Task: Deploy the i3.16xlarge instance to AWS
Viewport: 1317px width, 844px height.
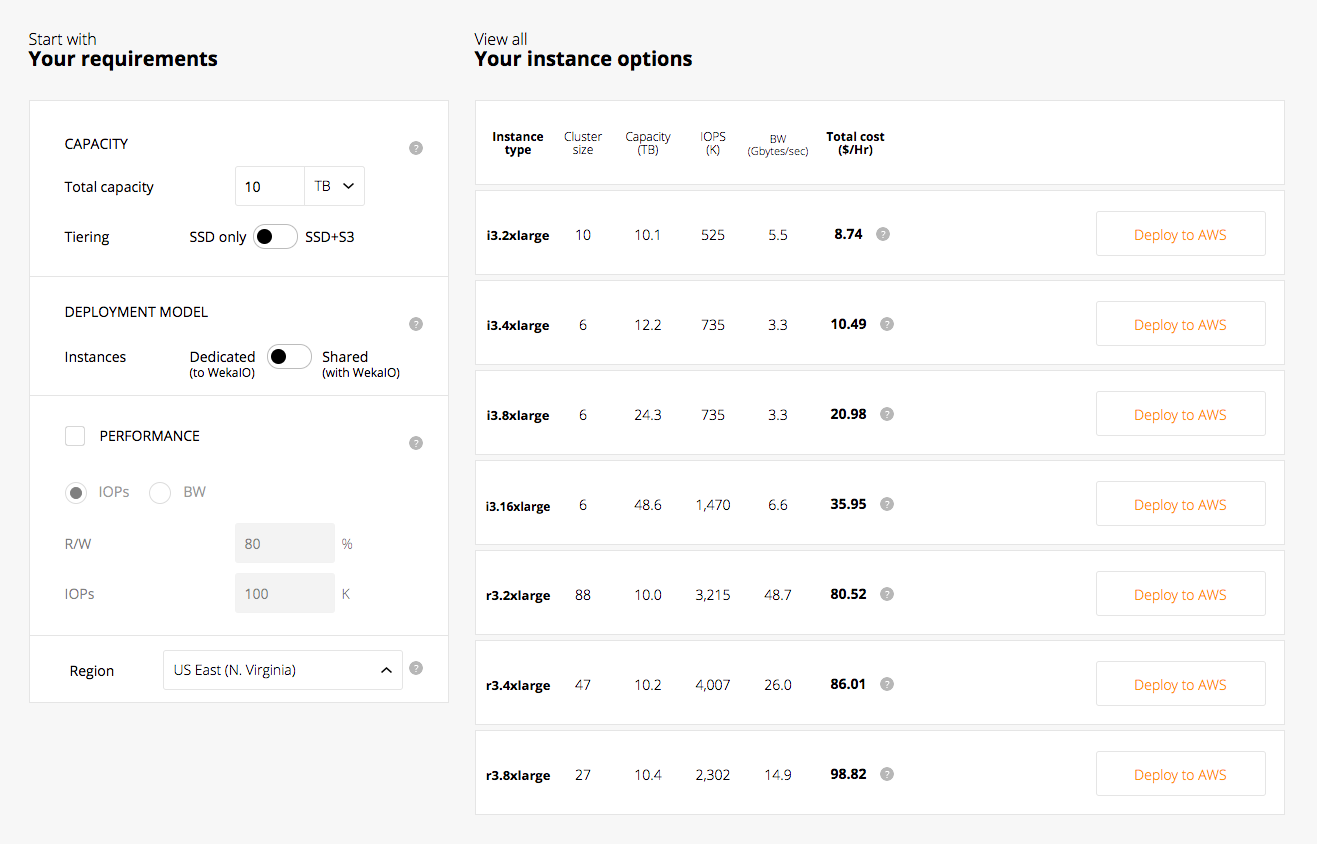Action: [x=1180, y=504]
